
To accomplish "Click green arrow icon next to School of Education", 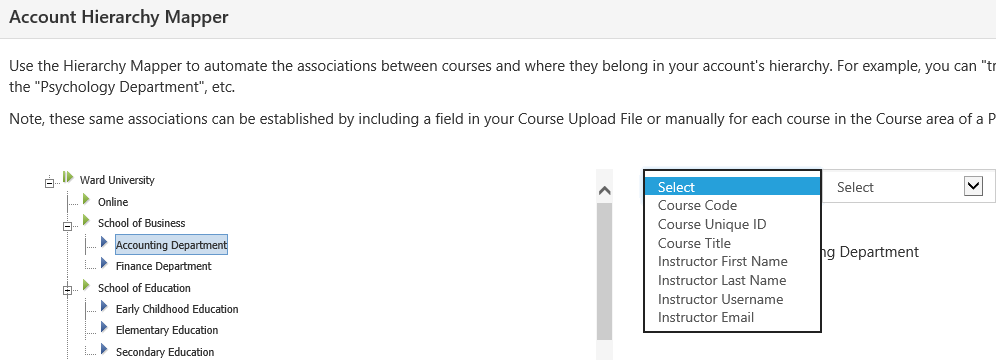I will coord(86,285).
